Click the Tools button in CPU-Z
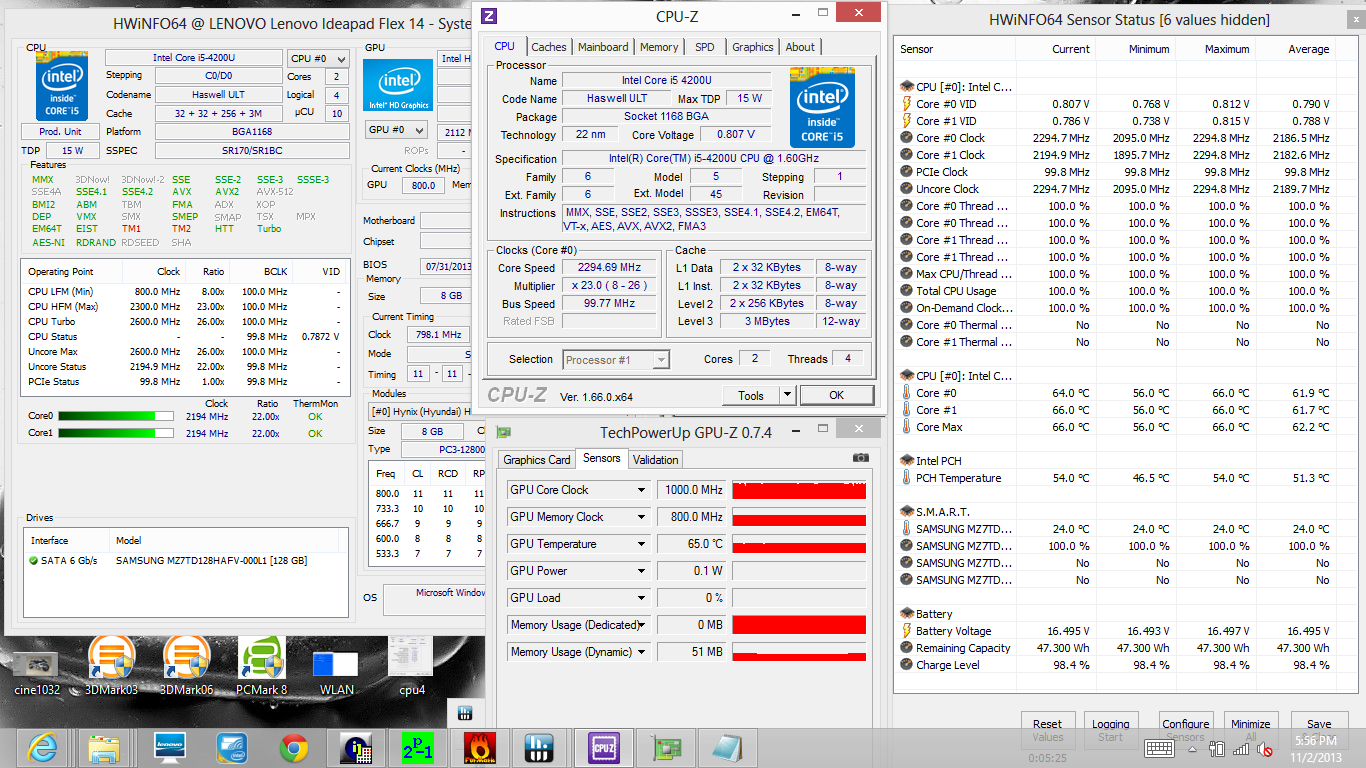1366x768 pixels. point(751,395)
